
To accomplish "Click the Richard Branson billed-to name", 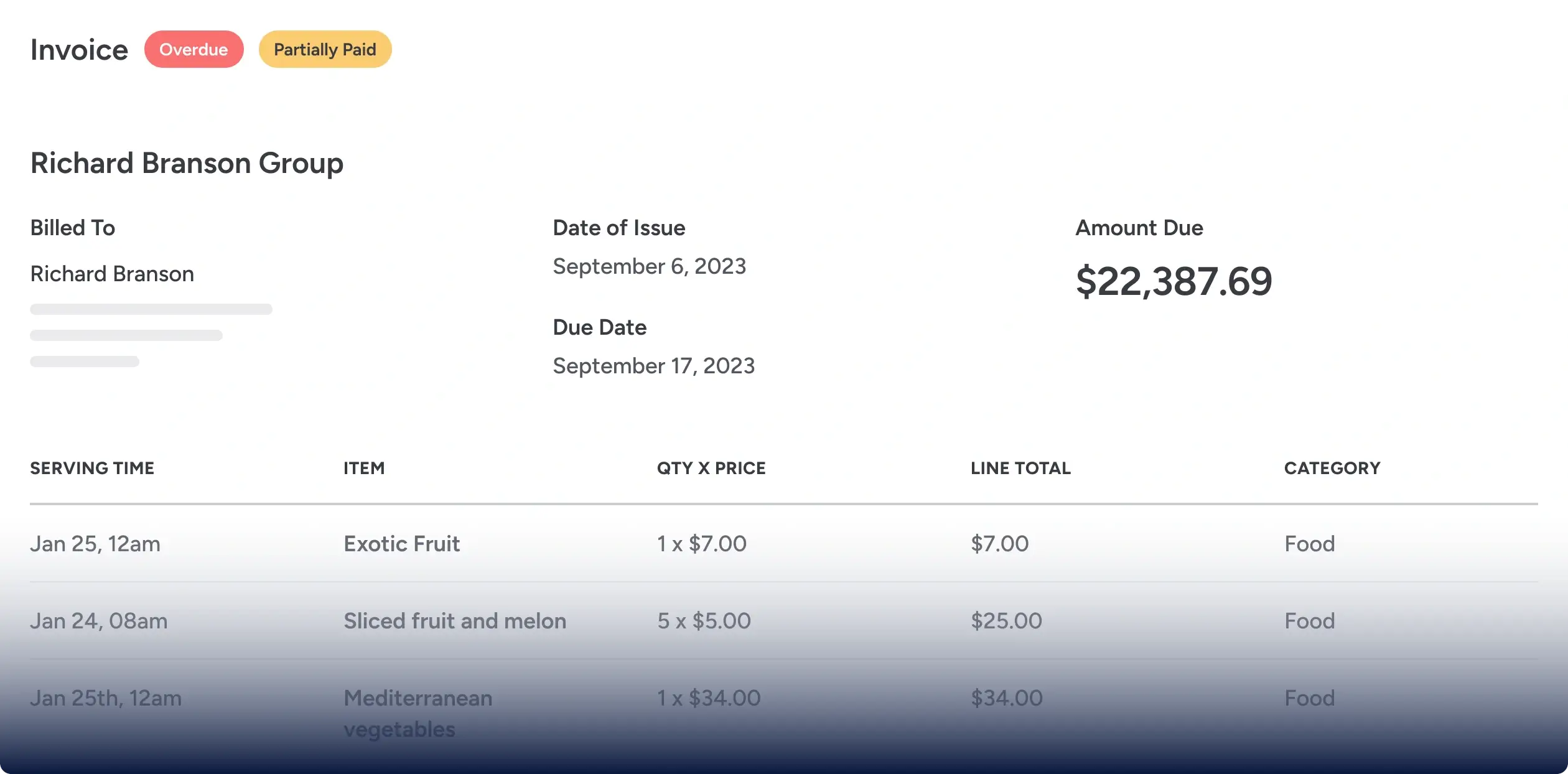I will point(112,274).
